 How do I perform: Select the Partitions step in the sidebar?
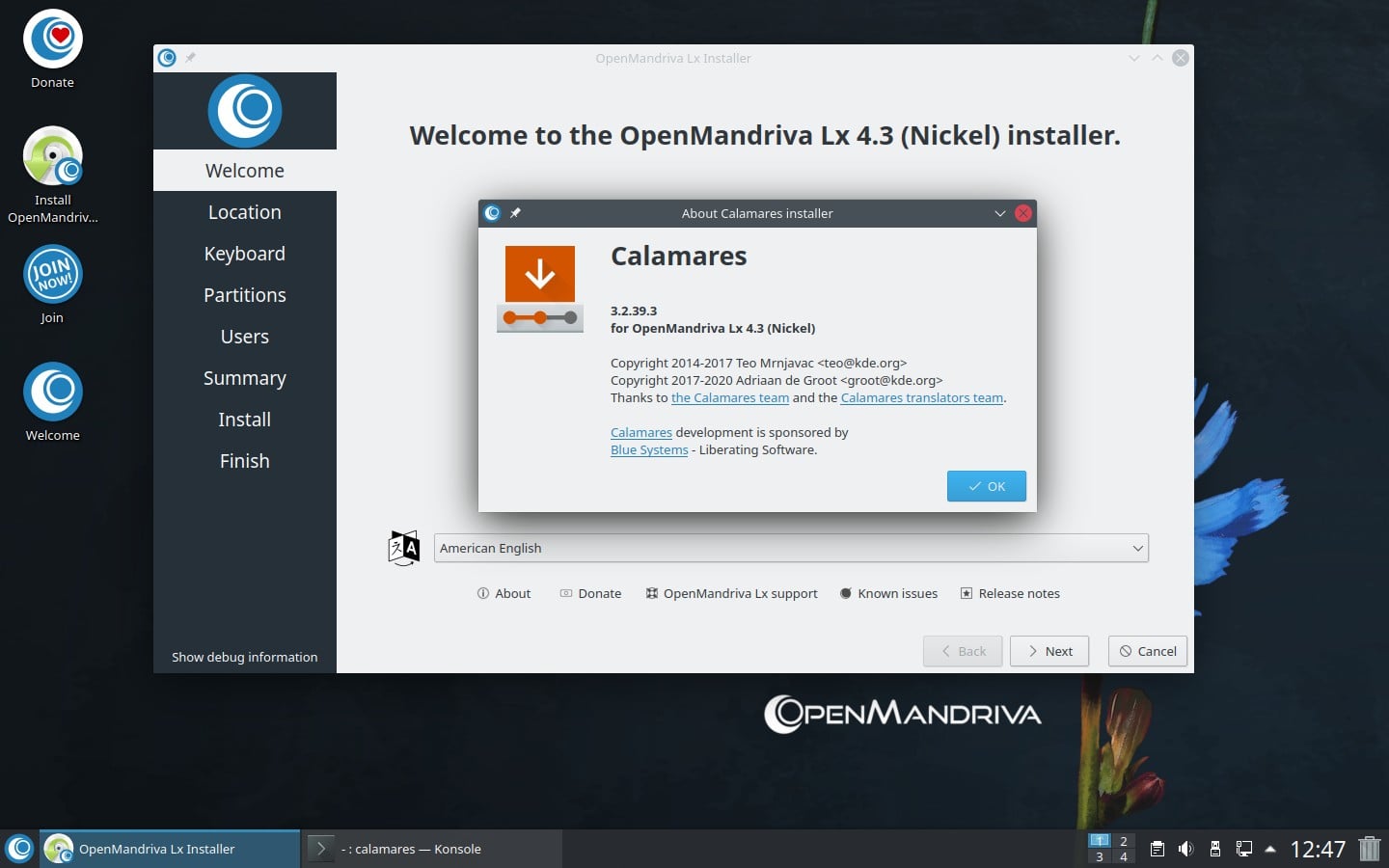tap(244, 295)
